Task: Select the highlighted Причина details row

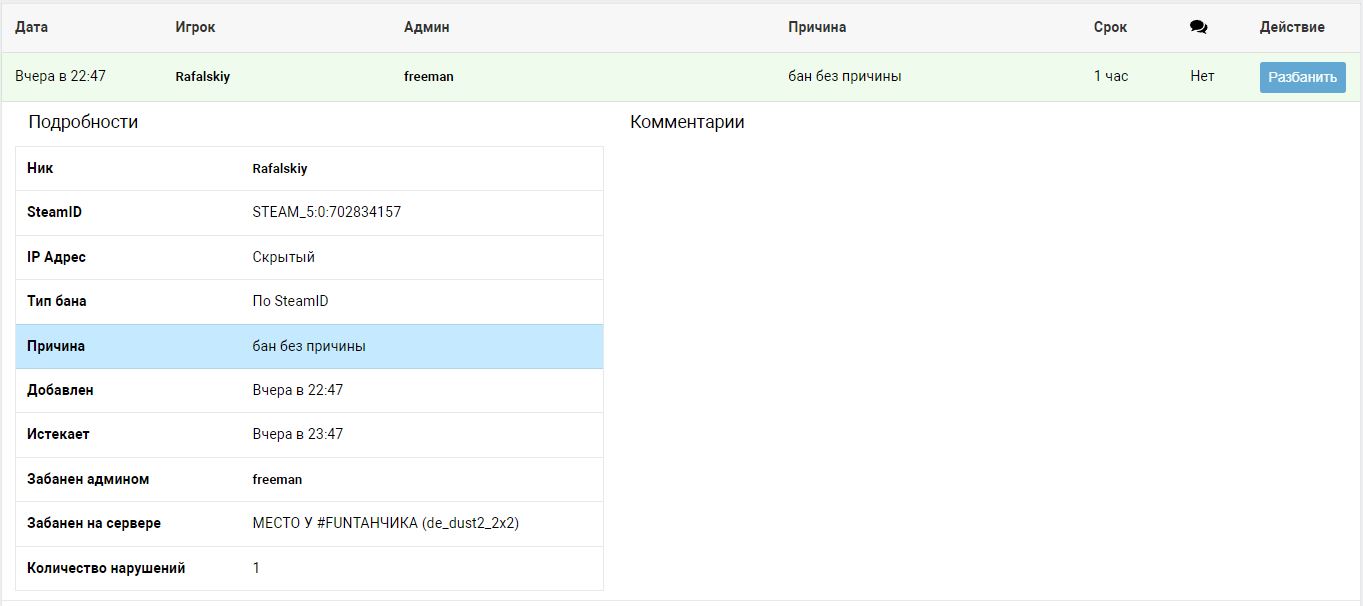Action: (x=309, y=346)
